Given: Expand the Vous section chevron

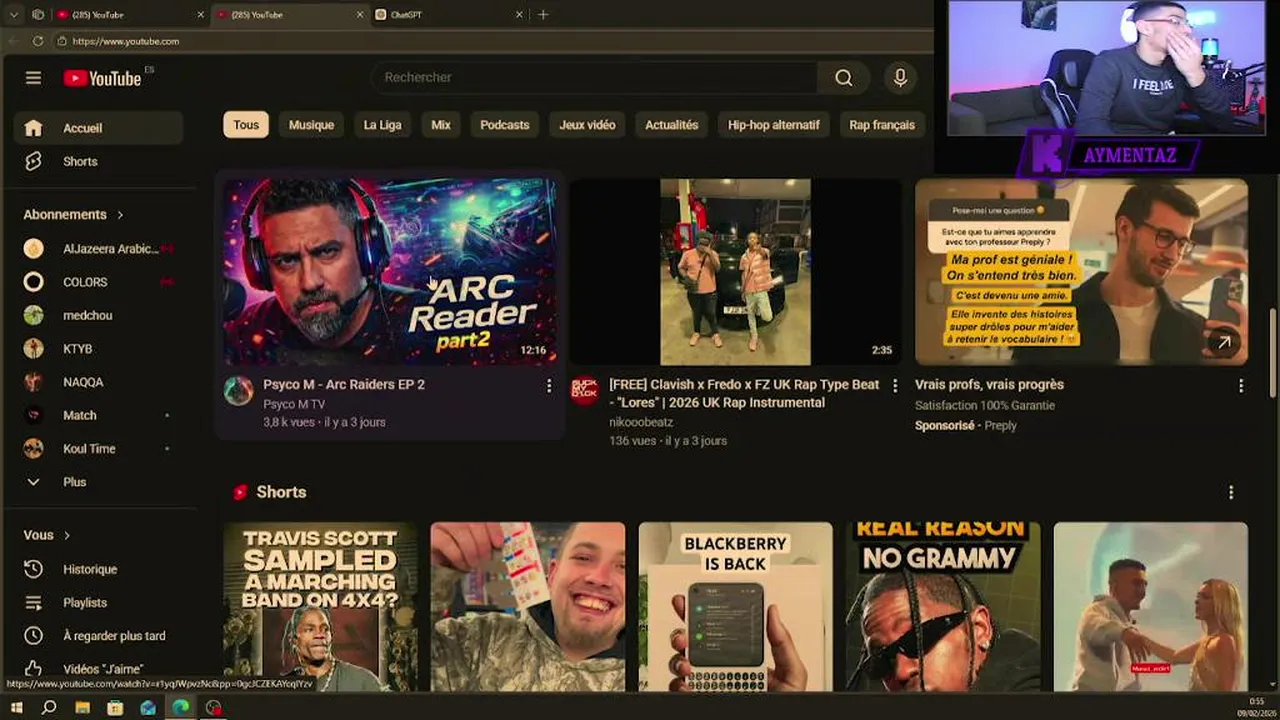Looking at the screenshot, I should [67, 536].
